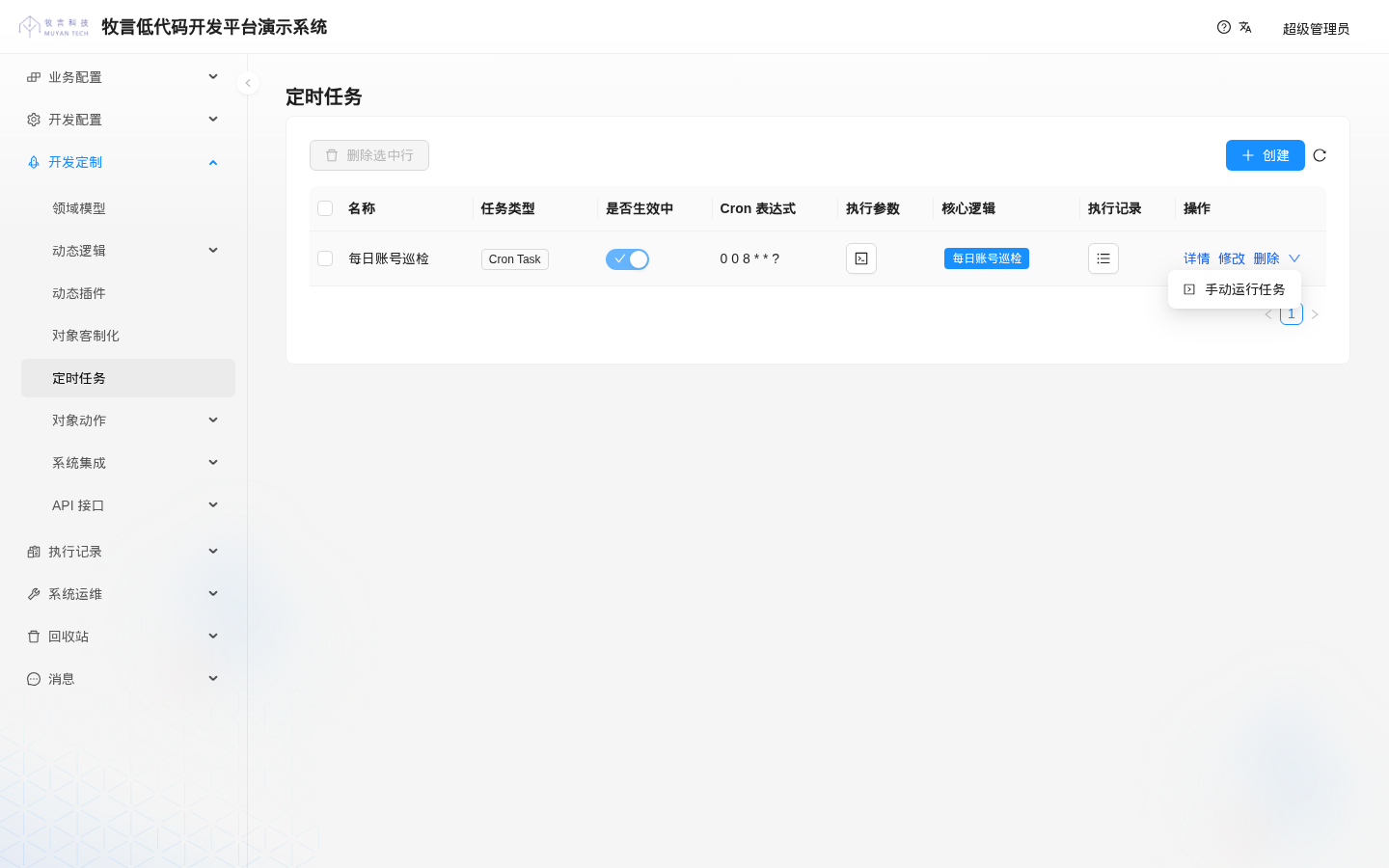Toggle the more-actions dropdown arrow
Image resolution: width=1389 pixels, height=868 pixels.
1294,258
